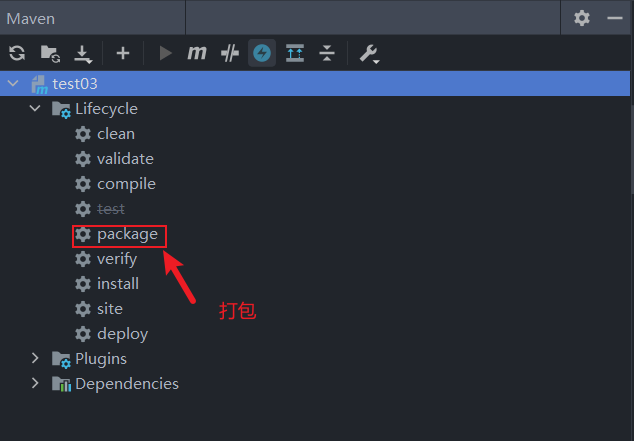The height and width of the screenshot is (441, 634).
Task: Click gear icon beside test
Action: click(x=83, y=209)
